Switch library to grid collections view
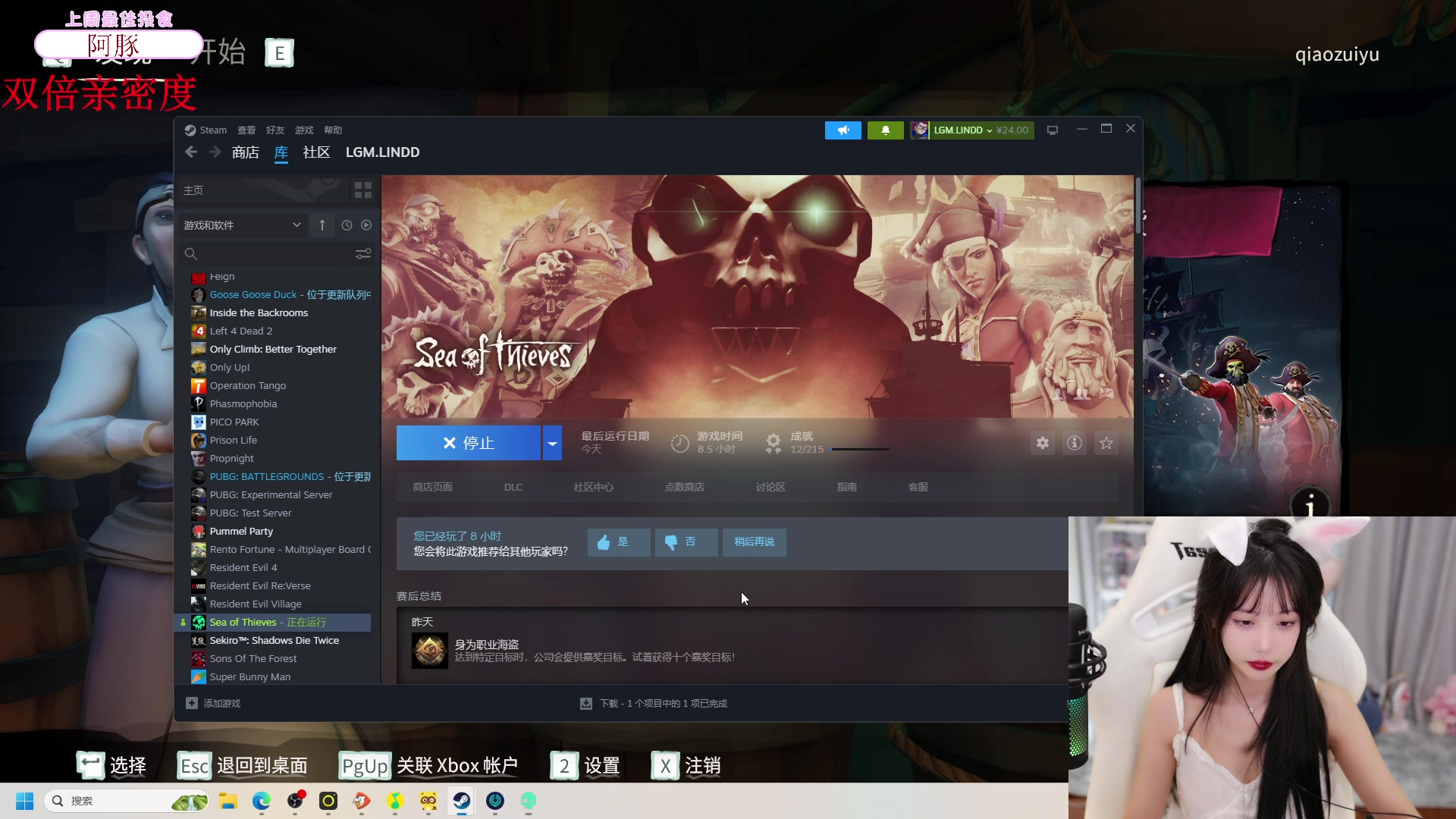Image resolution: width=1456 pixels, height=819 pixels. (363, 190)
